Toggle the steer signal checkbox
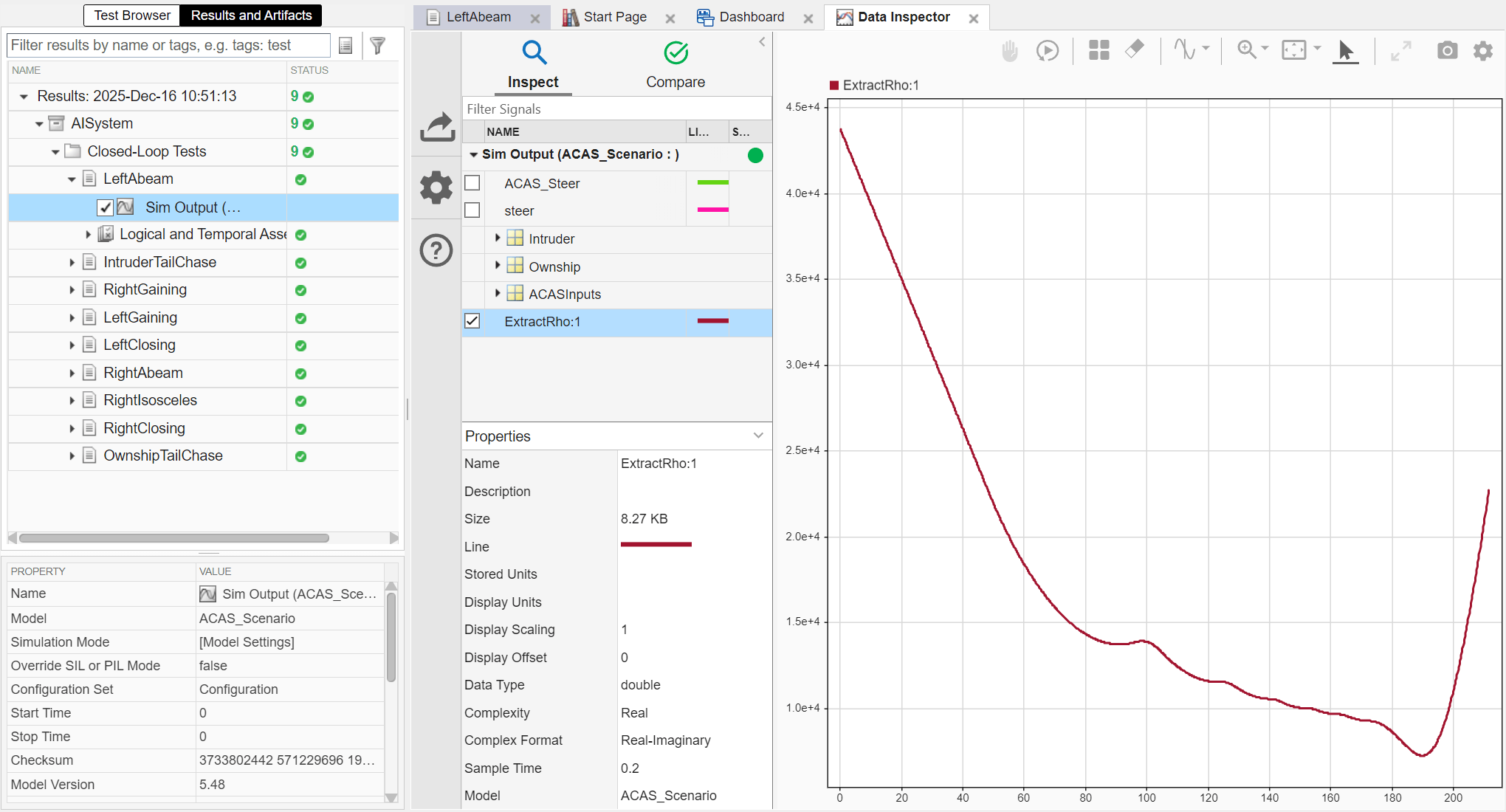The width and height of the screenshot is (1506, 812). coord(472,210)
